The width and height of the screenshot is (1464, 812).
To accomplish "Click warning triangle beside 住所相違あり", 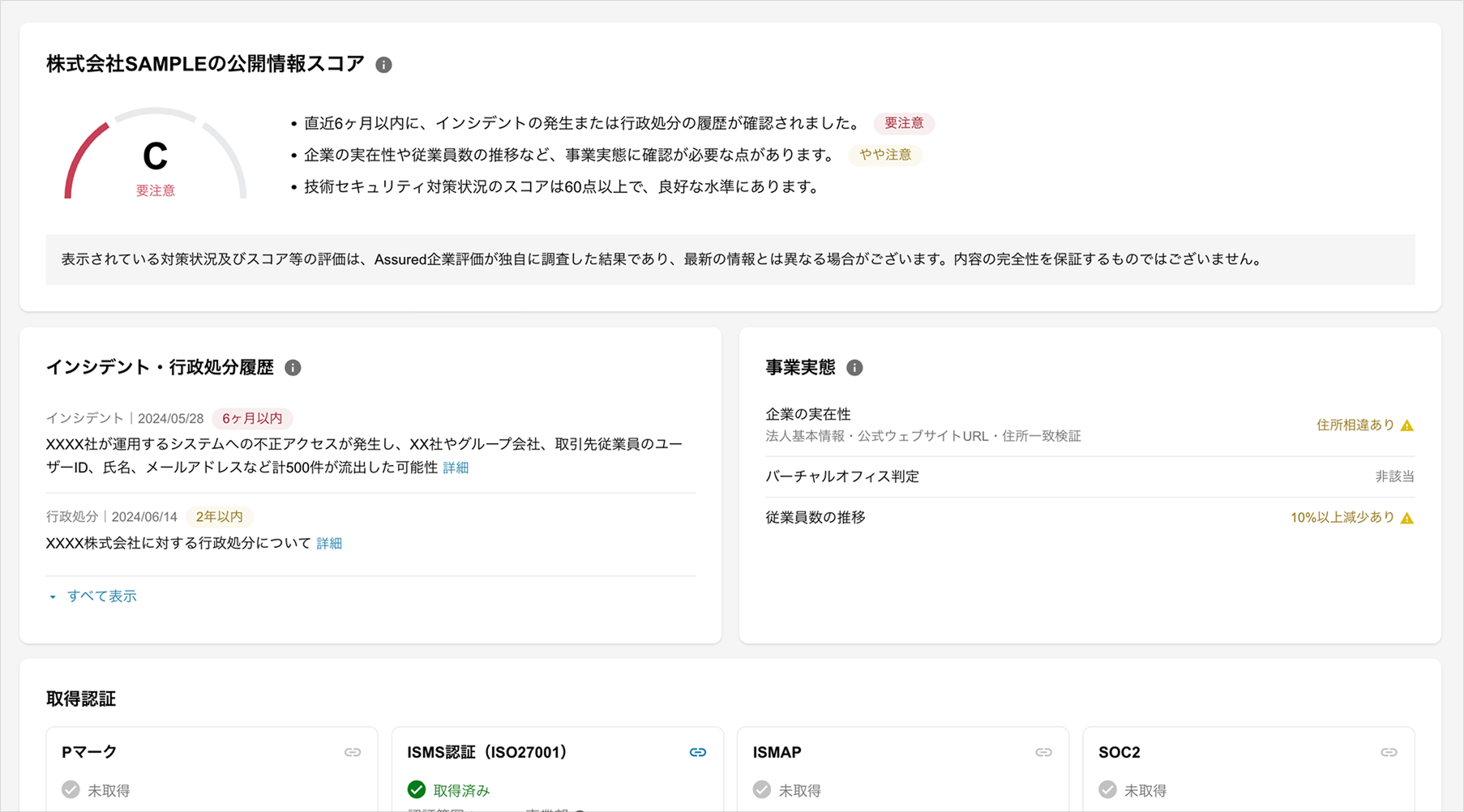I will [1407, 425].
